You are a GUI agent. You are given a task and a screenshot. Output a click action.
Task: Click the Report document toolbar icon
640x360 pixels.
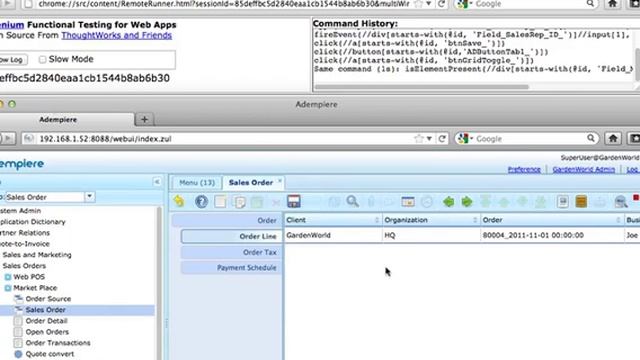pyautogui.click(x=563, y=201)
